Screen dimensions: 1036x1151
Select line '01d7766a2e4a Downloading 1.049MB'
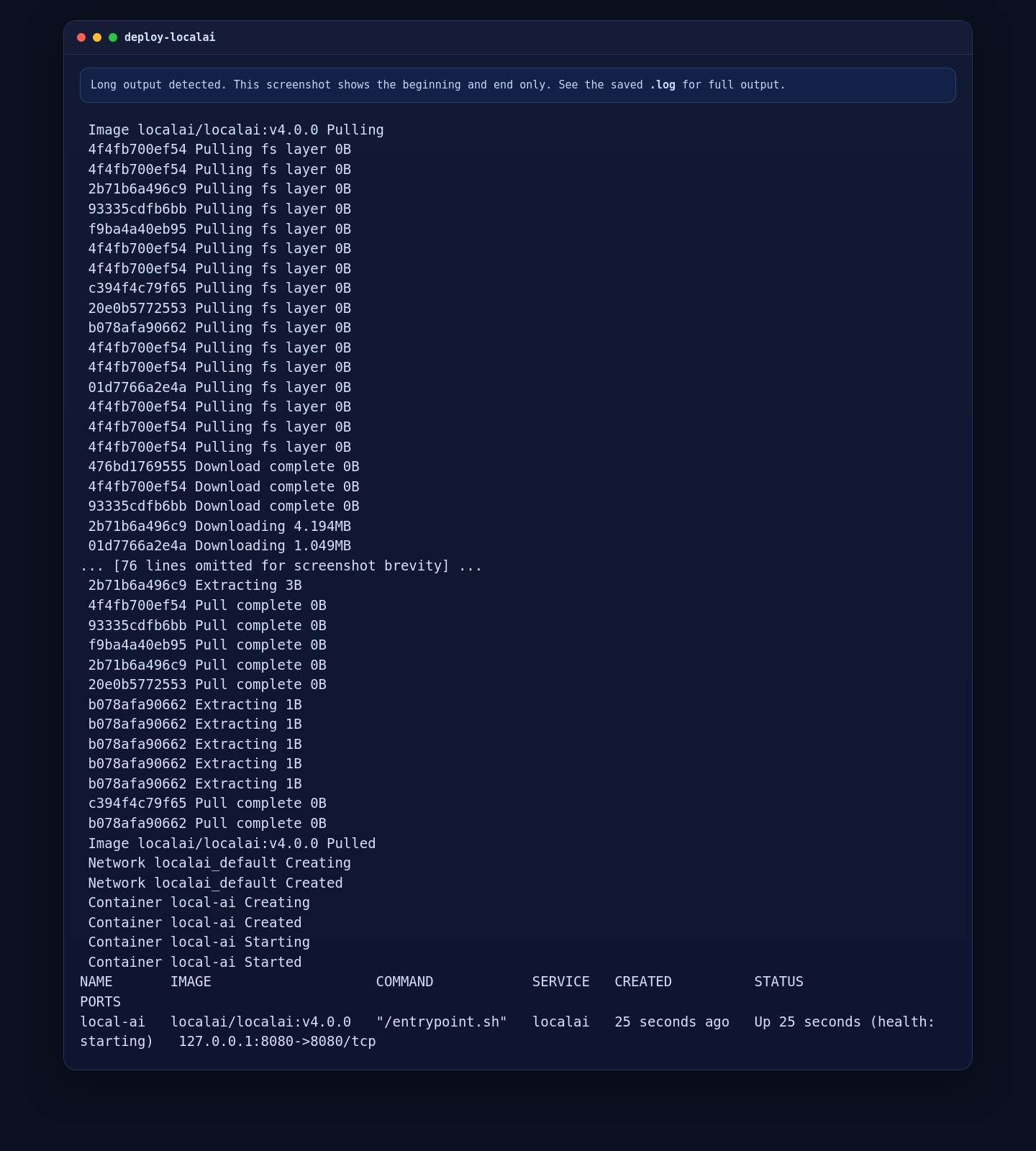click(219, 546)
